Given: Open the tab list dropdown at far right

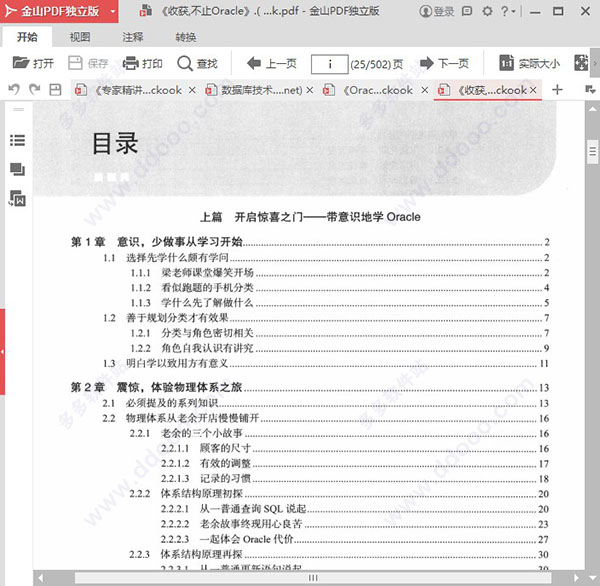Looking at the screenshot, I should [x=590, y=90].
